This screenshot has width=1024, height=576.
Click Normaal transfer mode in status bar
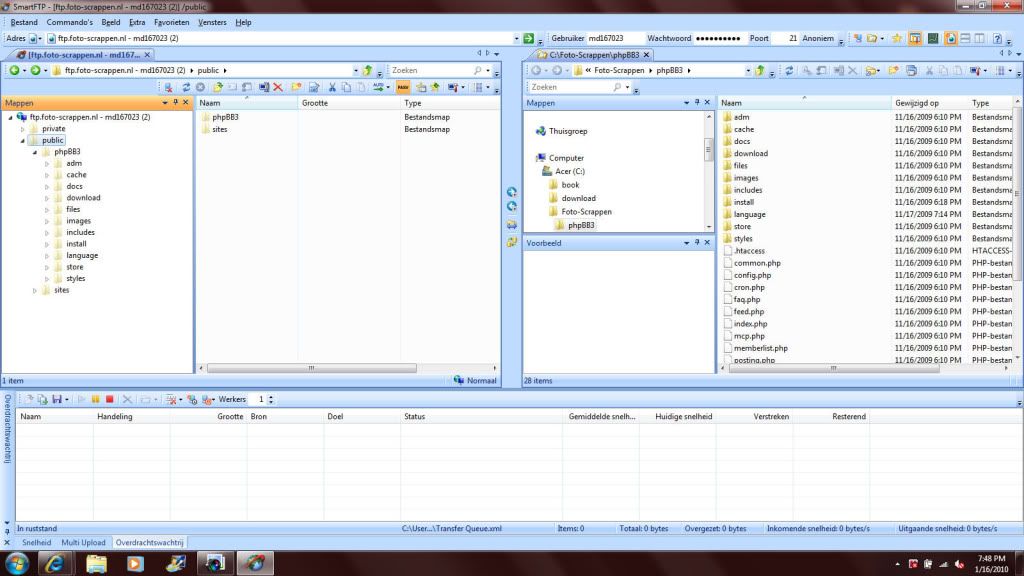(475, 381)
